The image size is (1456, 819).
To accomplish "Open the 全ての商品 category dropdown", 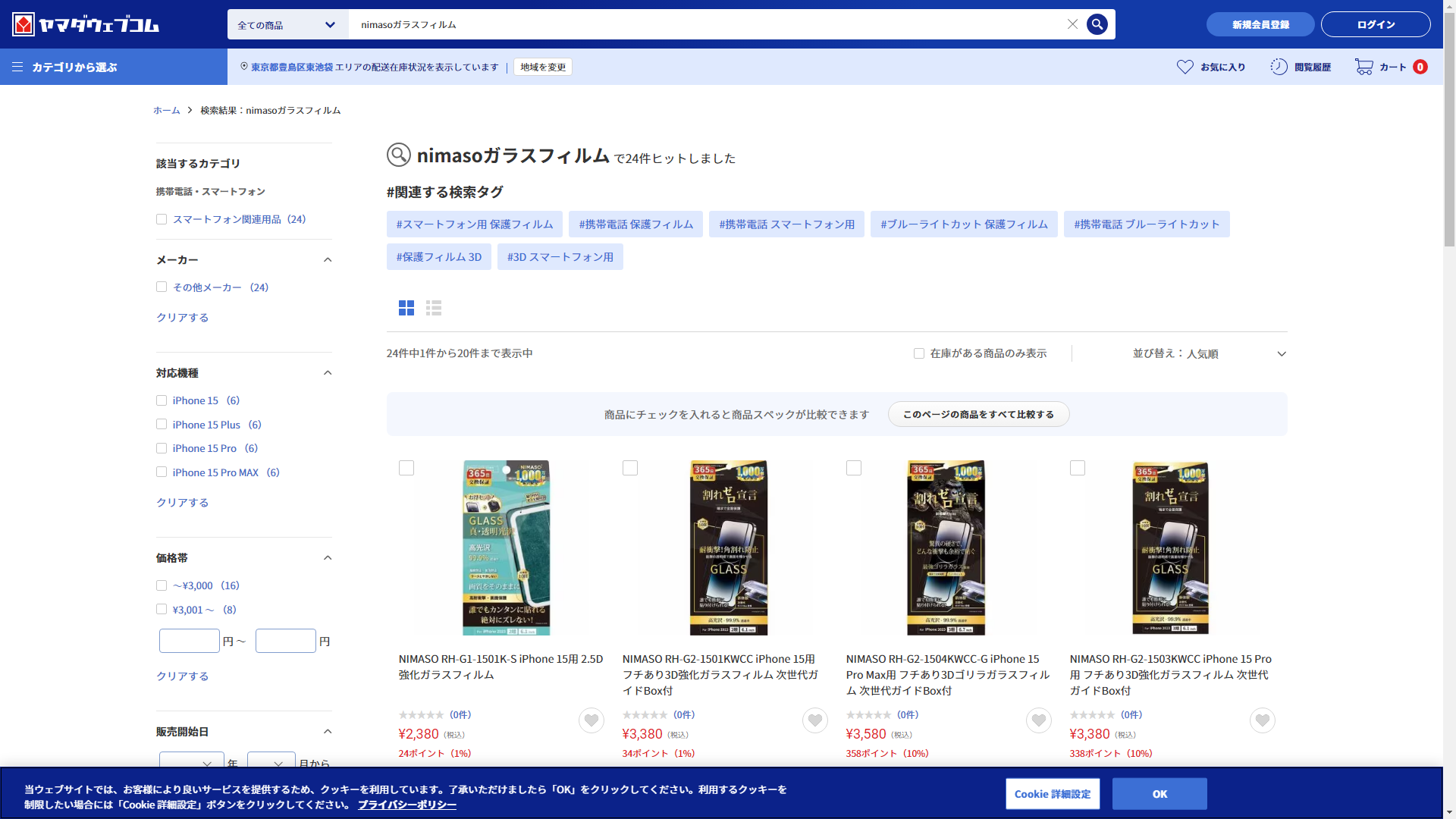I will pos(287,25).
